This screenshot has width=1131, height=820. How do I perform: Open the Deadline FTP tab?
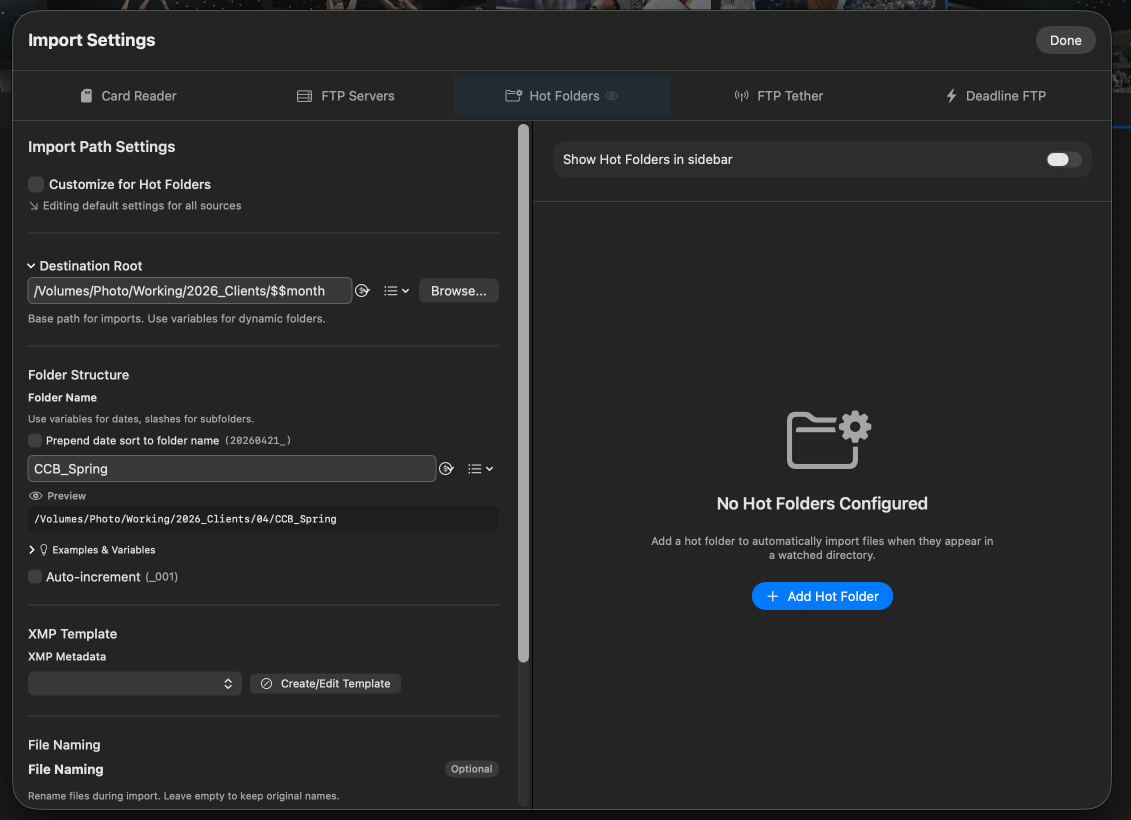(x=995, y=96)
